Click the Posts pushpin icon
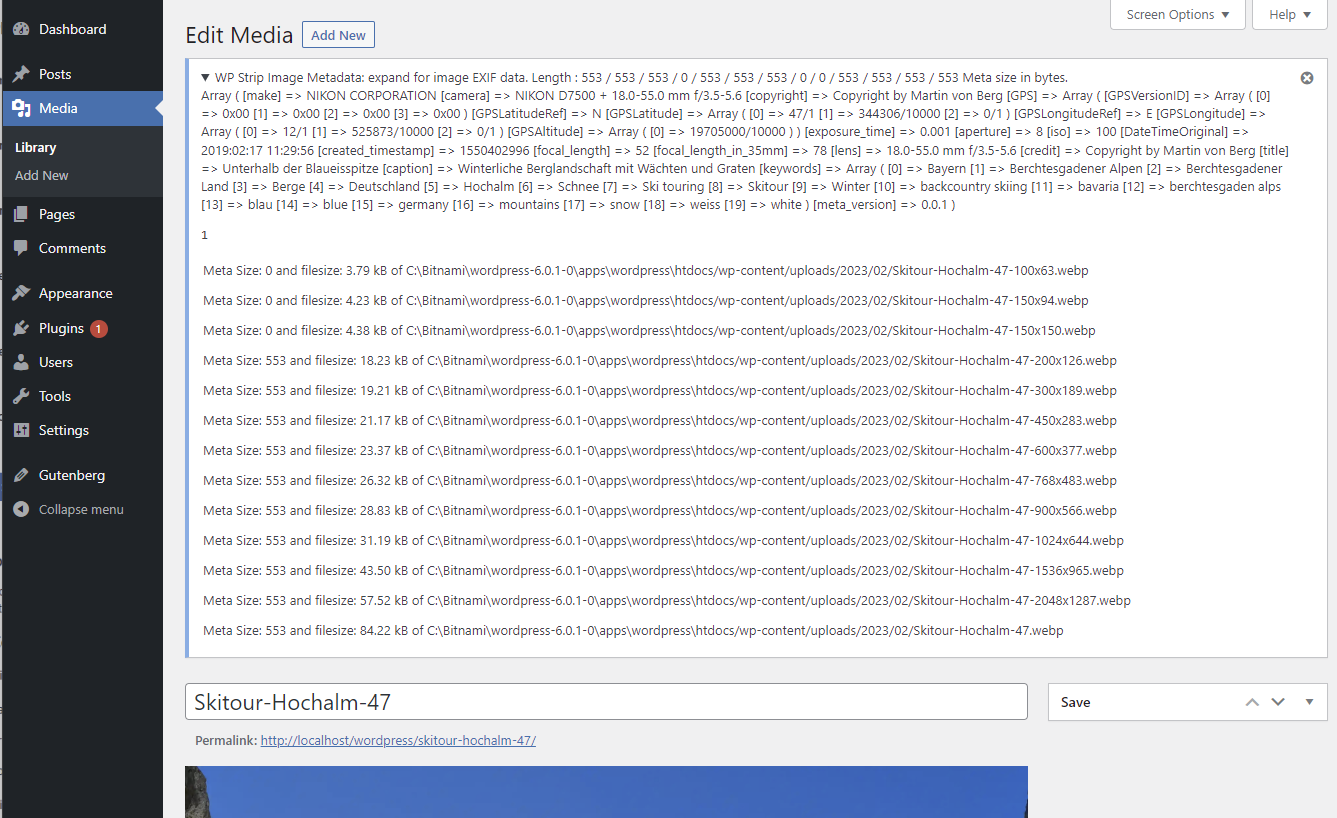 point(21,74)
